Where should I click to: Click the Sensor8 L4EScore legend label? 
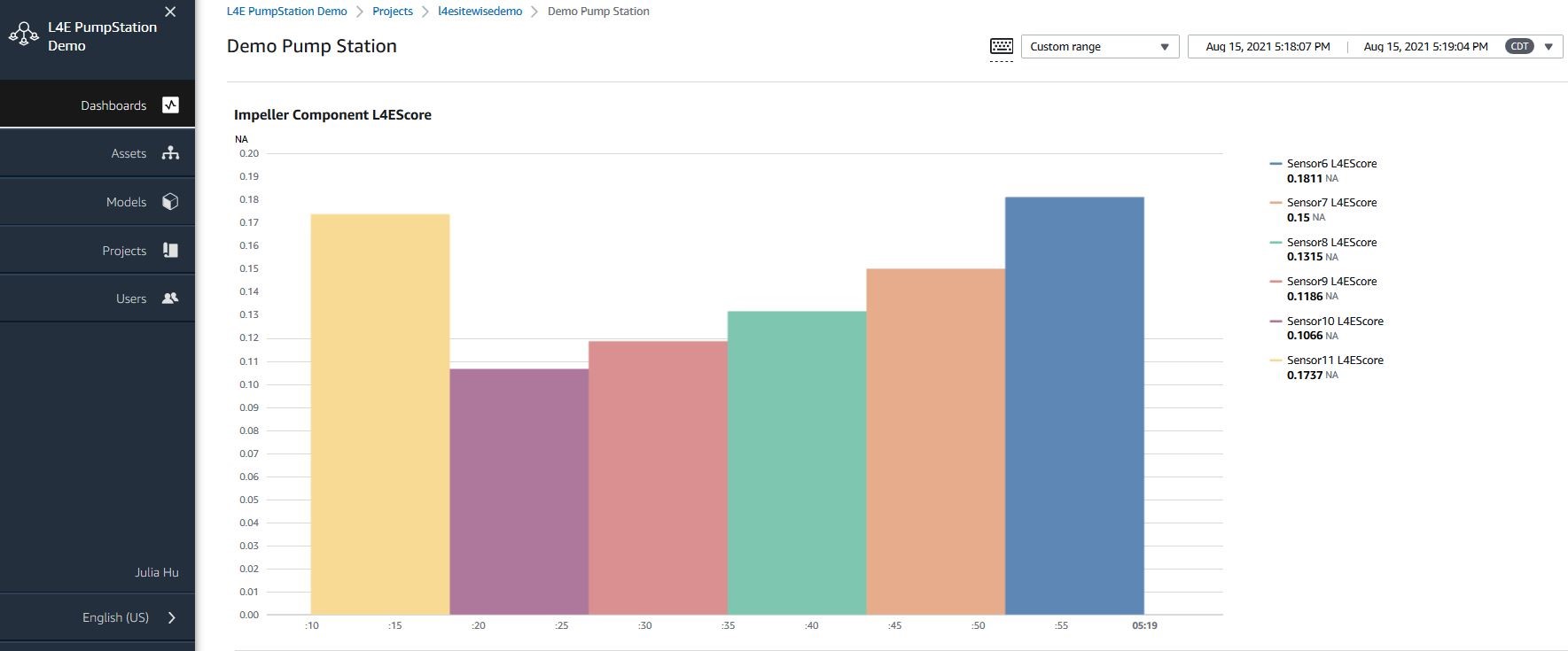[x=1331, y=242]
